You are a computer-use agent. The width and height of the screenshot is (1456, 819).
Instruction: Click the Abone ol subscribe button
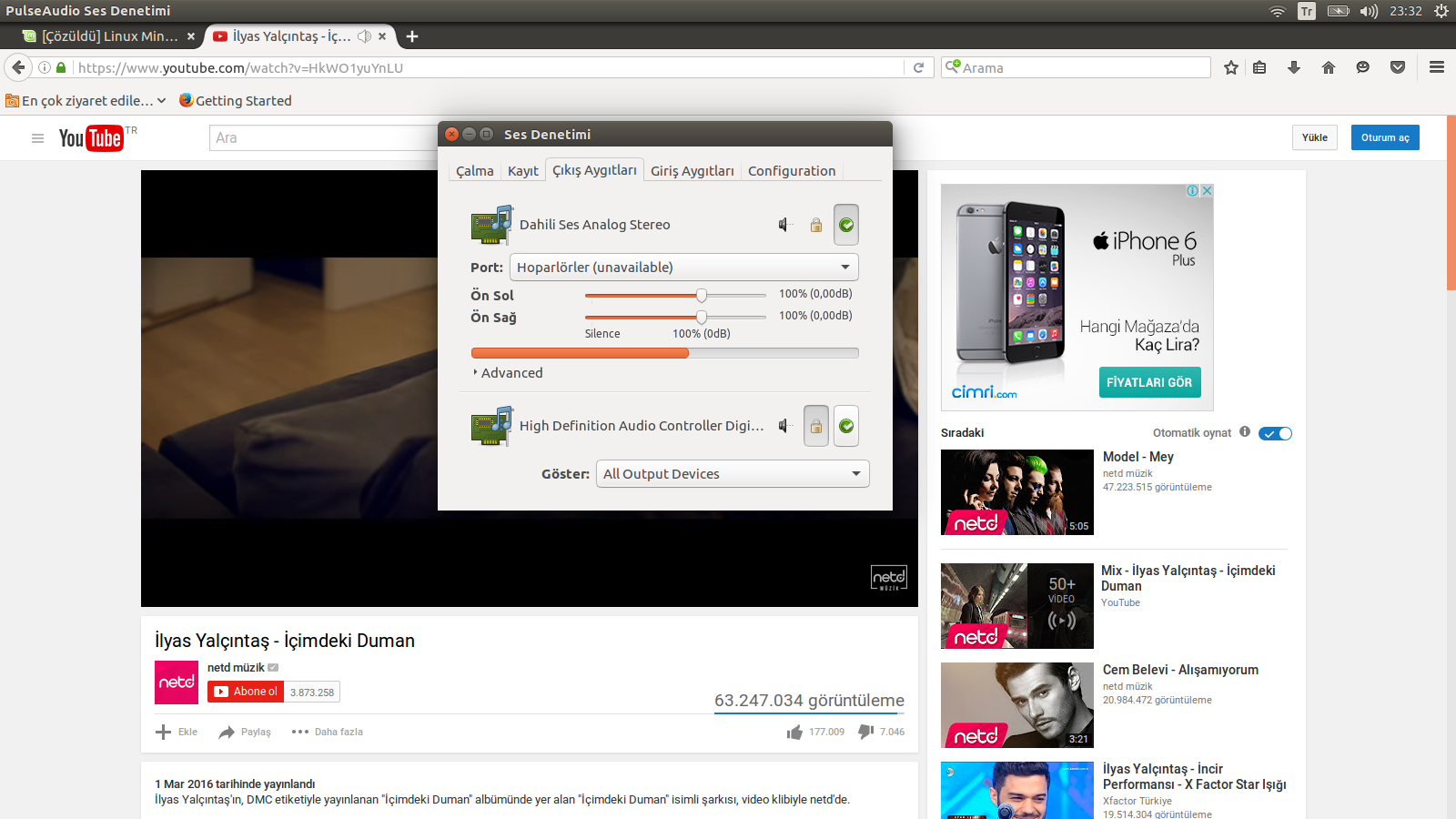[x=246, y=692]
